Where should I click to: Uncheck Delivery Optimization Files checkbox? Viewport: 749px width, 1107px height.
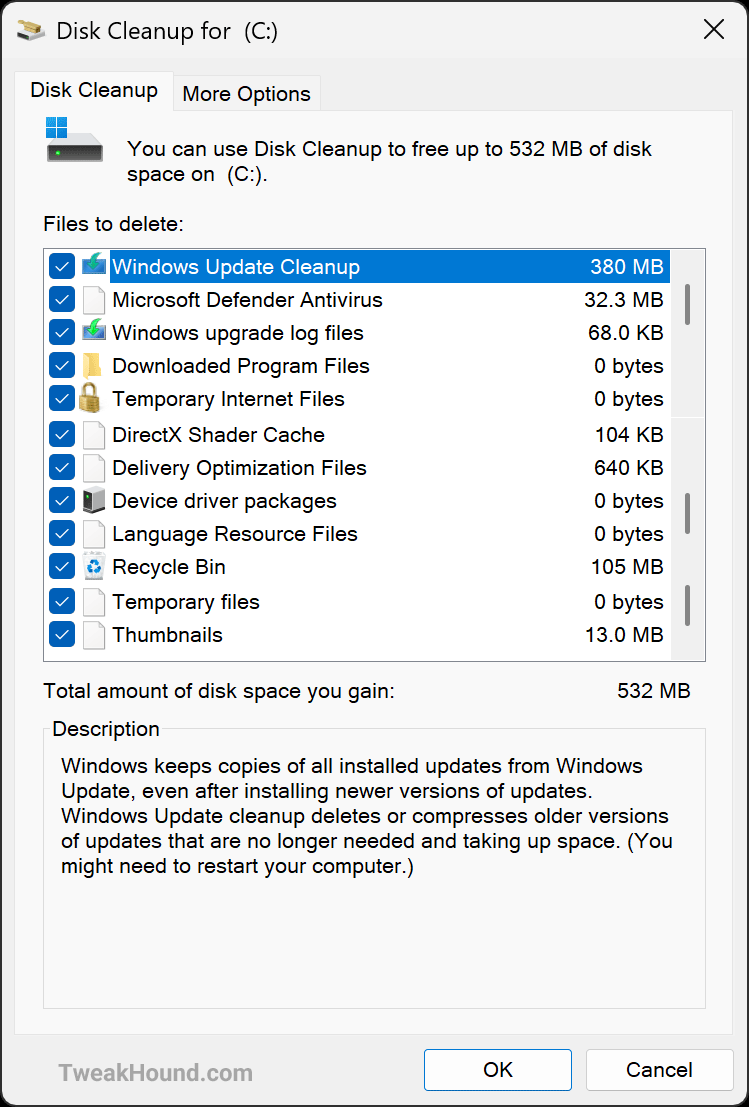pyautogui.click(x=62, y=468)
